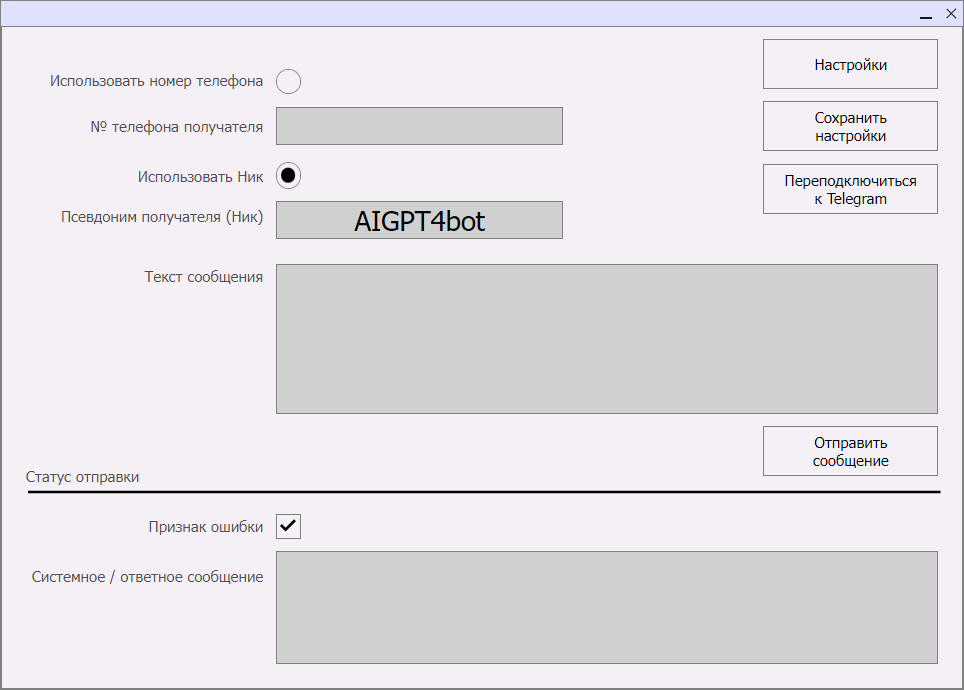Select the "Использовать номер телефона" radio button
This screenshot has height=690, width=964.
(x=288, y=81)
